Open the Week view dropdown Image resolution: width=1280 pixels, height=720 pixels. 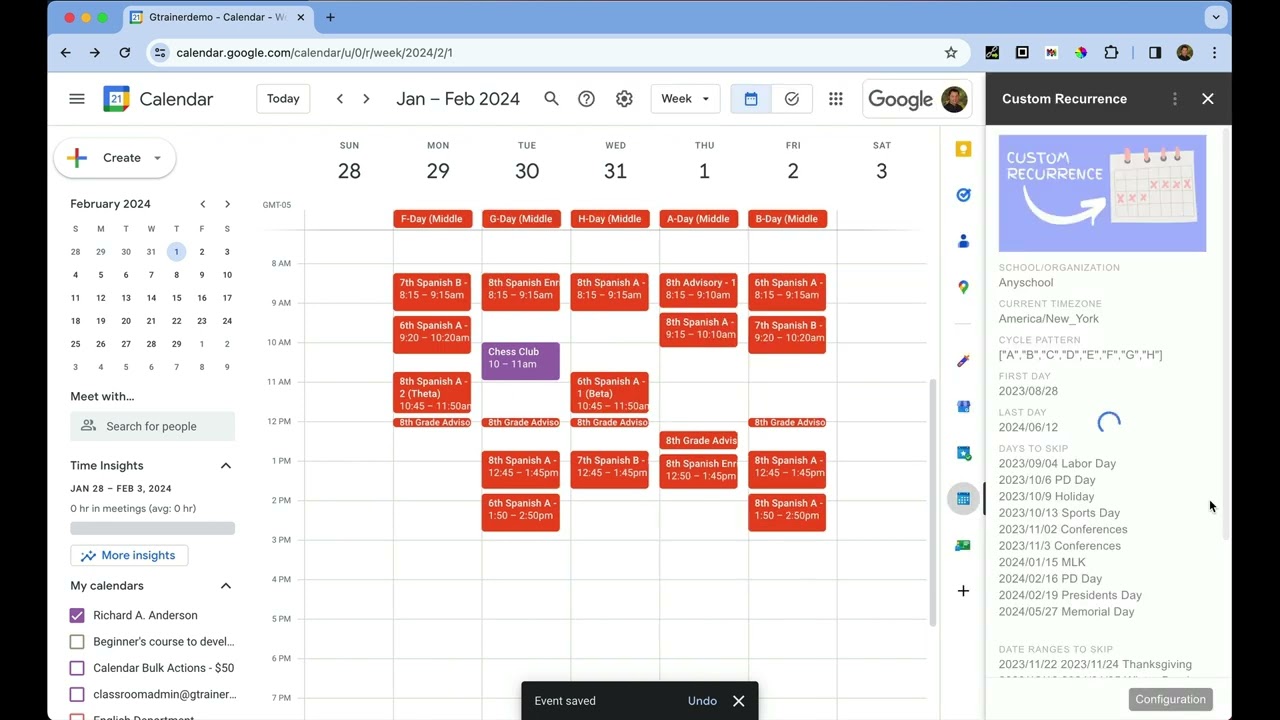pyautogui.click(x=685, y=99)
